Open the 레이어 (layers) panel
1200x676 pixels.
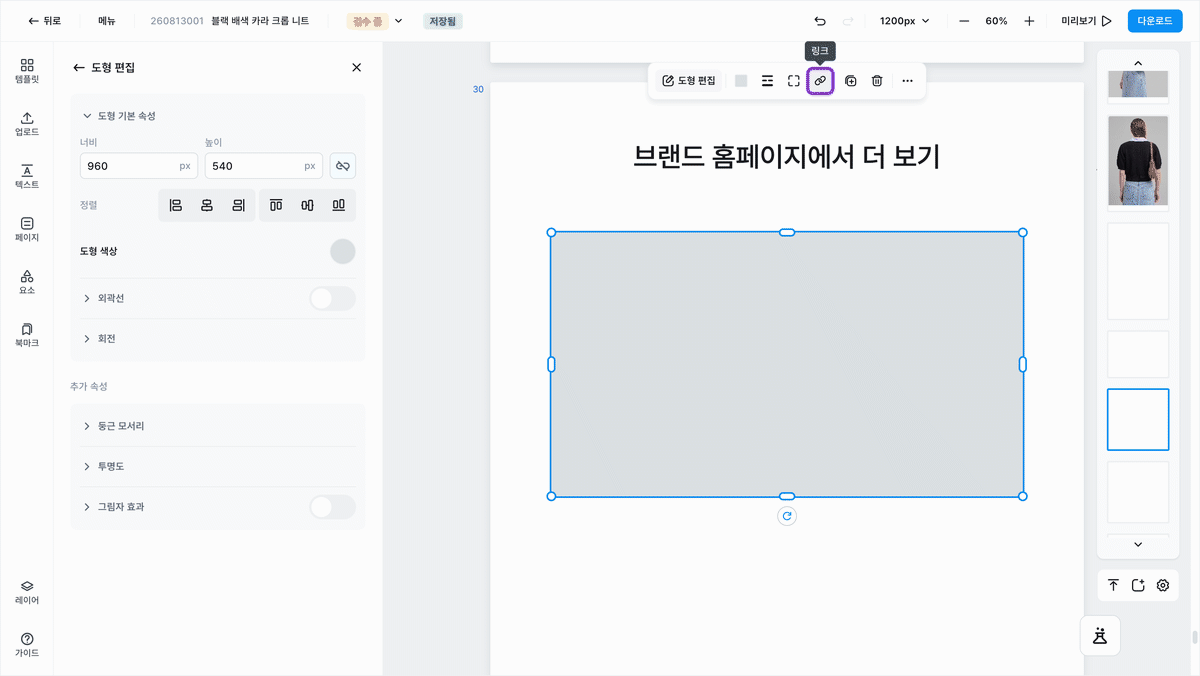[27, 591]
